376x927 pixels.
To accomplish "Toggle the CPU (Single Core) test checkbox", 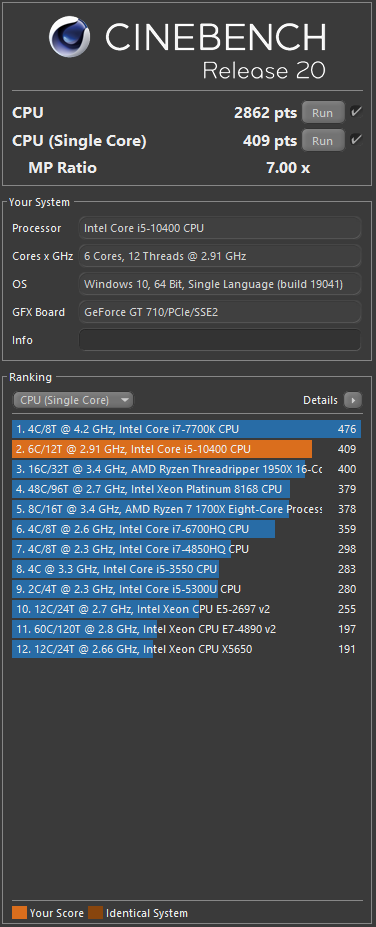I will (356, 140).
